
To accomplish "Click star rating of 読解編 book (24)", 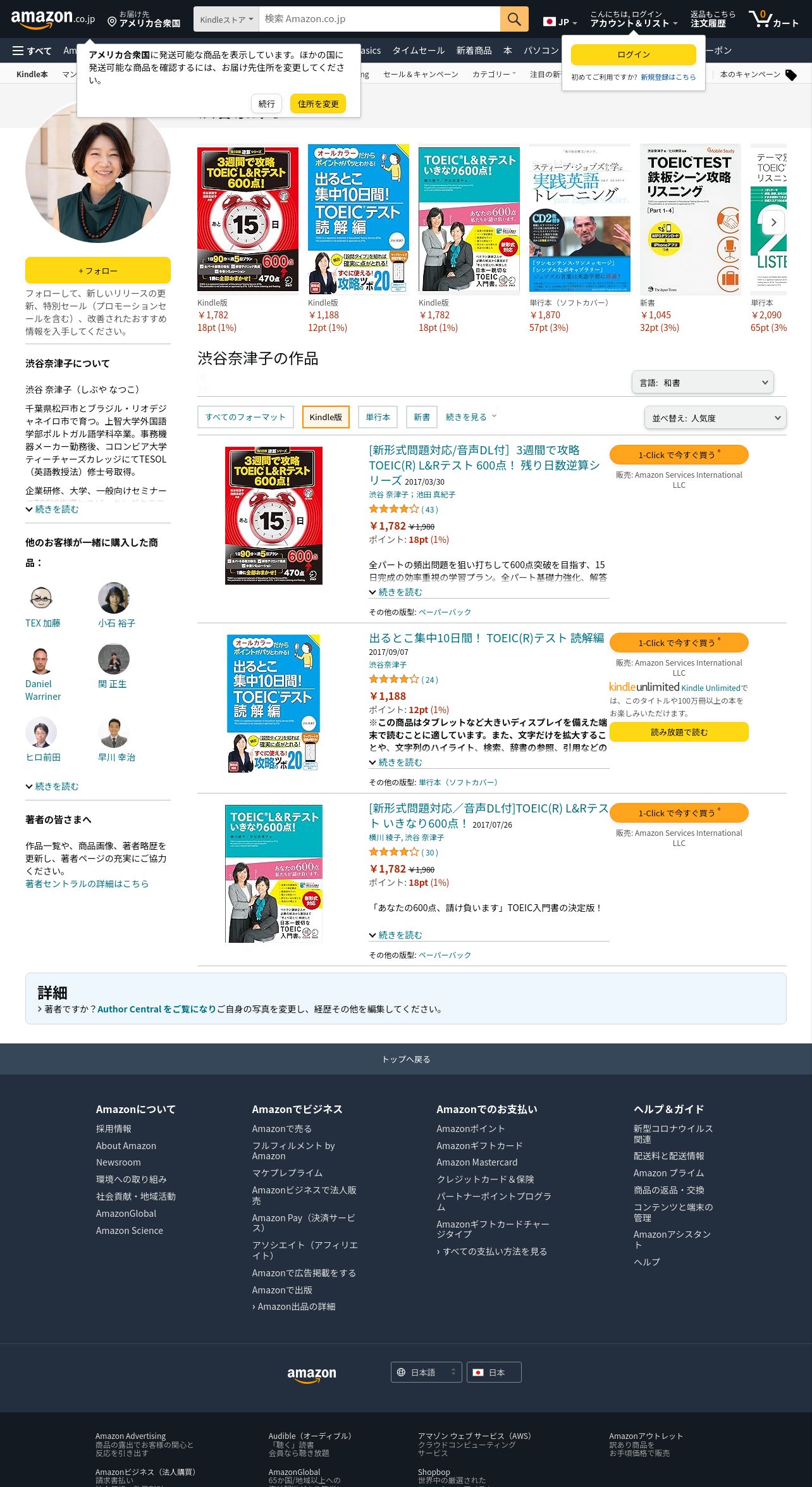I will pyautogui.click(x=393, y=679).
